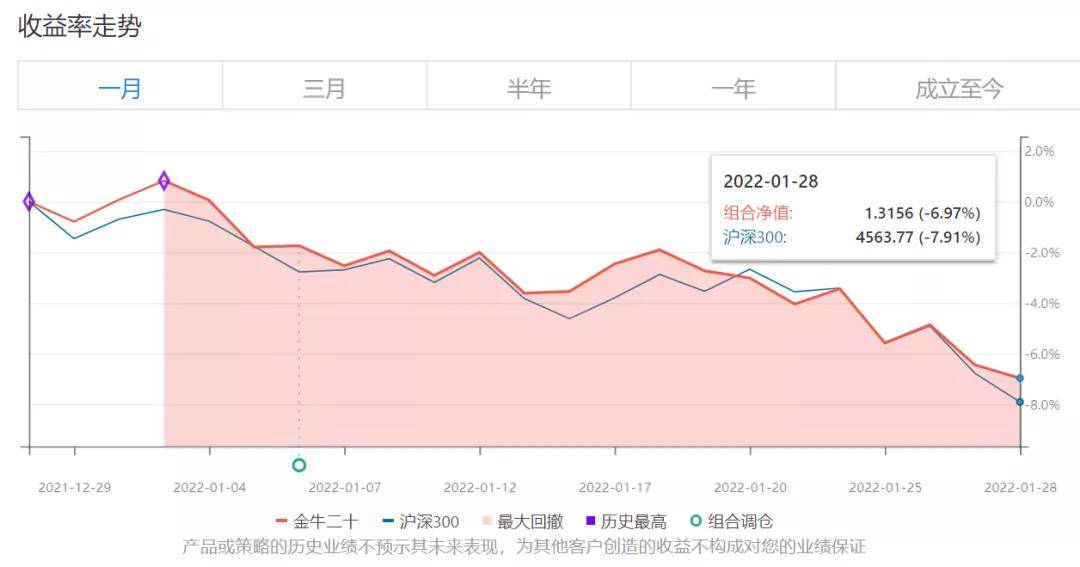Show the 一年 performance tab
The width and height of the screenshot is (1080, 567).
(x=733, y=87)
